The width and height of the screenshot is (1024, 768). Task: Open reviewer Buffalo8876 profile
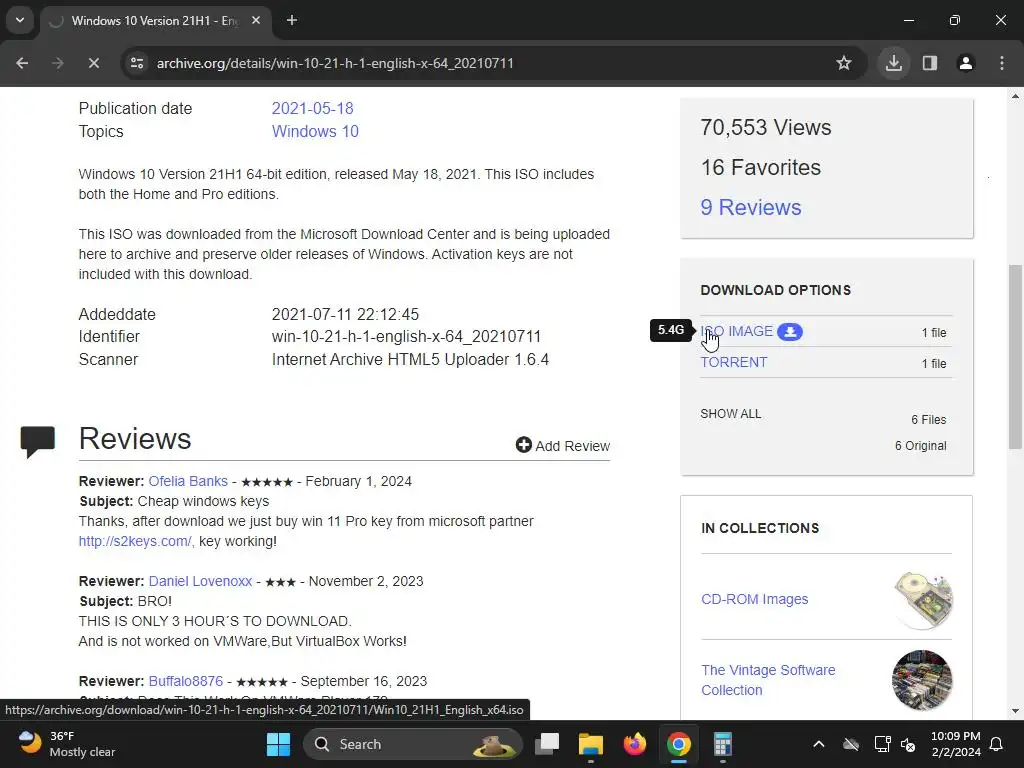point(185,681)
